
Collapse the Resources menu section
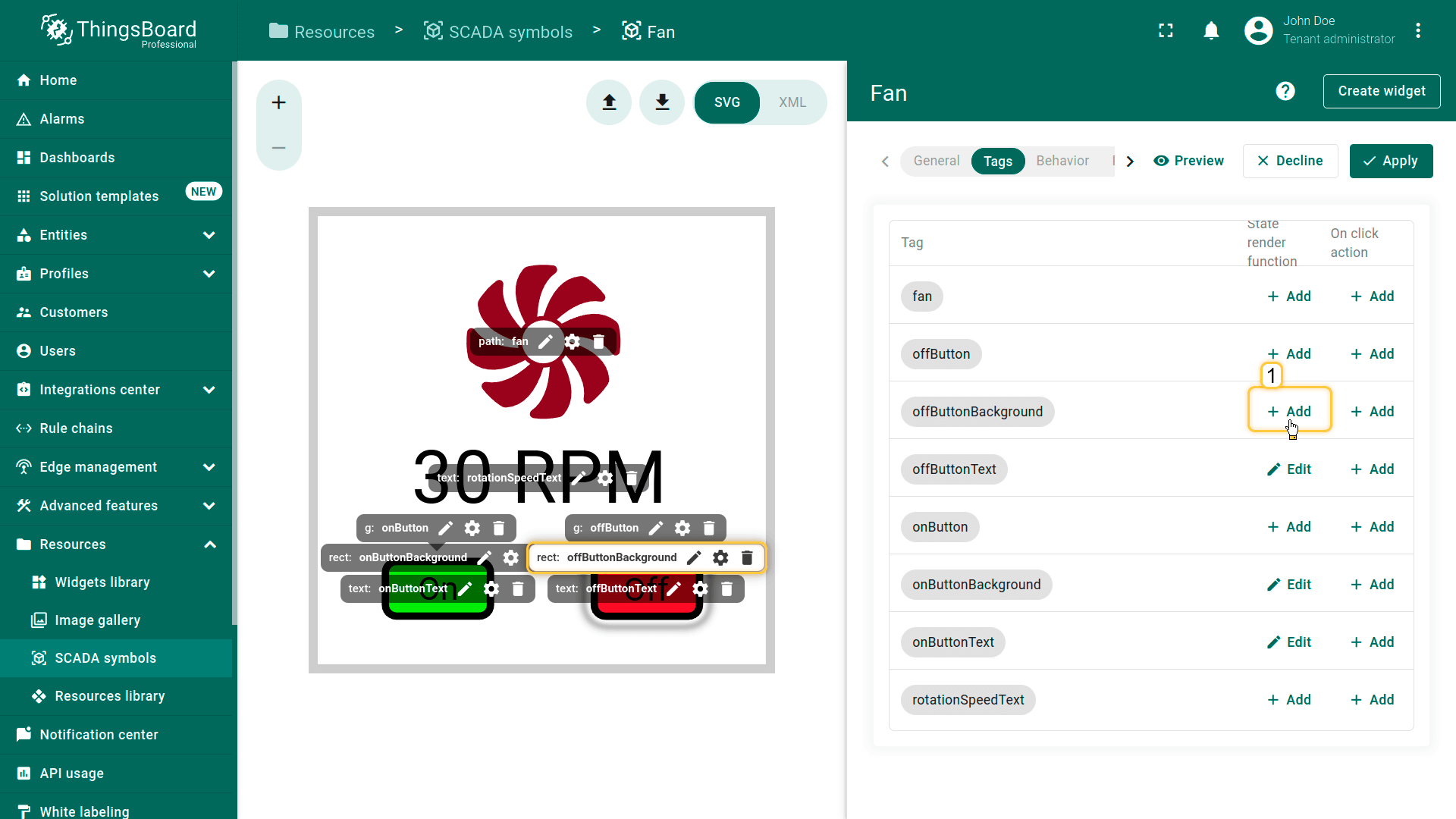(x=210, y=544)
